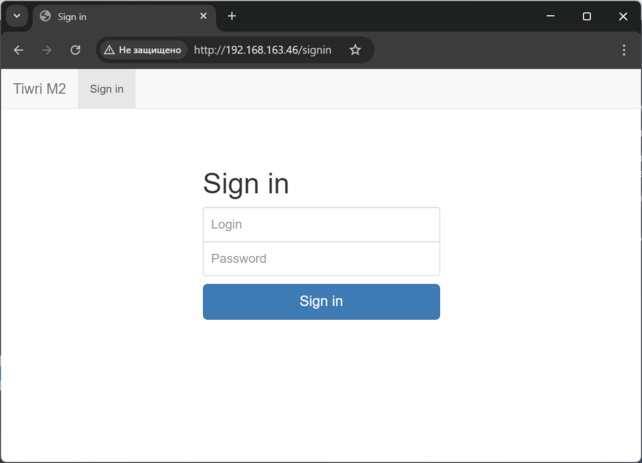Close the browser window
The image size is (642, 463).
click(x=623, y=16)
